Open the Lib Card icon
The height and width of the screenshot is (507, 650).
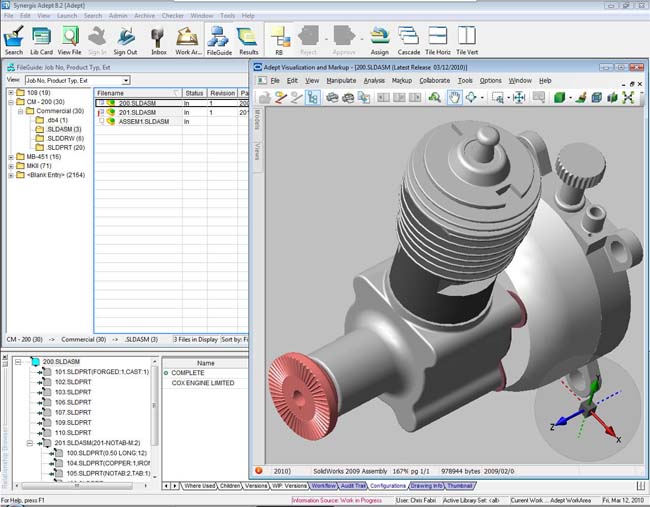[41, 40]
